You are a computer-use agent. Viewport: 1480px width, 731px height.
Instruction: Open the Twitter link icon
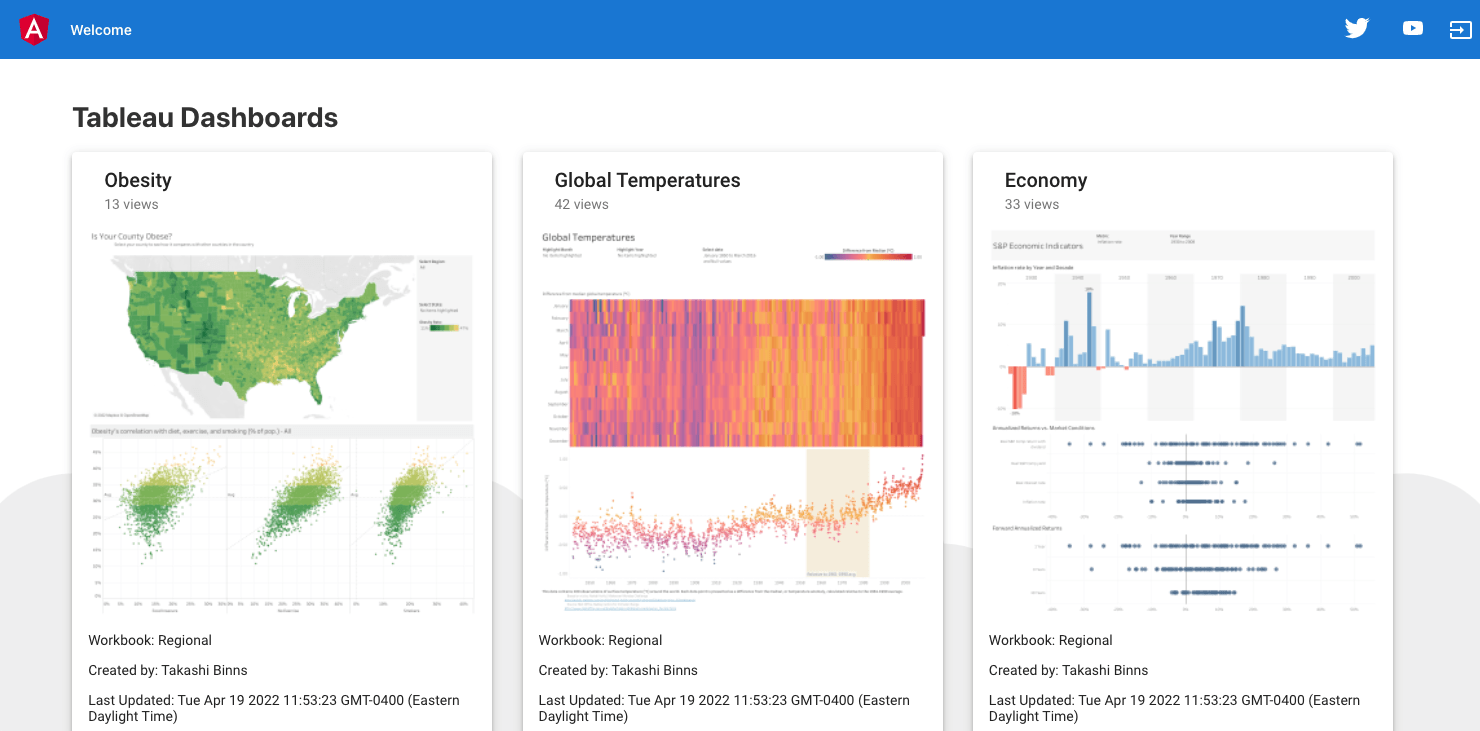1356,29
